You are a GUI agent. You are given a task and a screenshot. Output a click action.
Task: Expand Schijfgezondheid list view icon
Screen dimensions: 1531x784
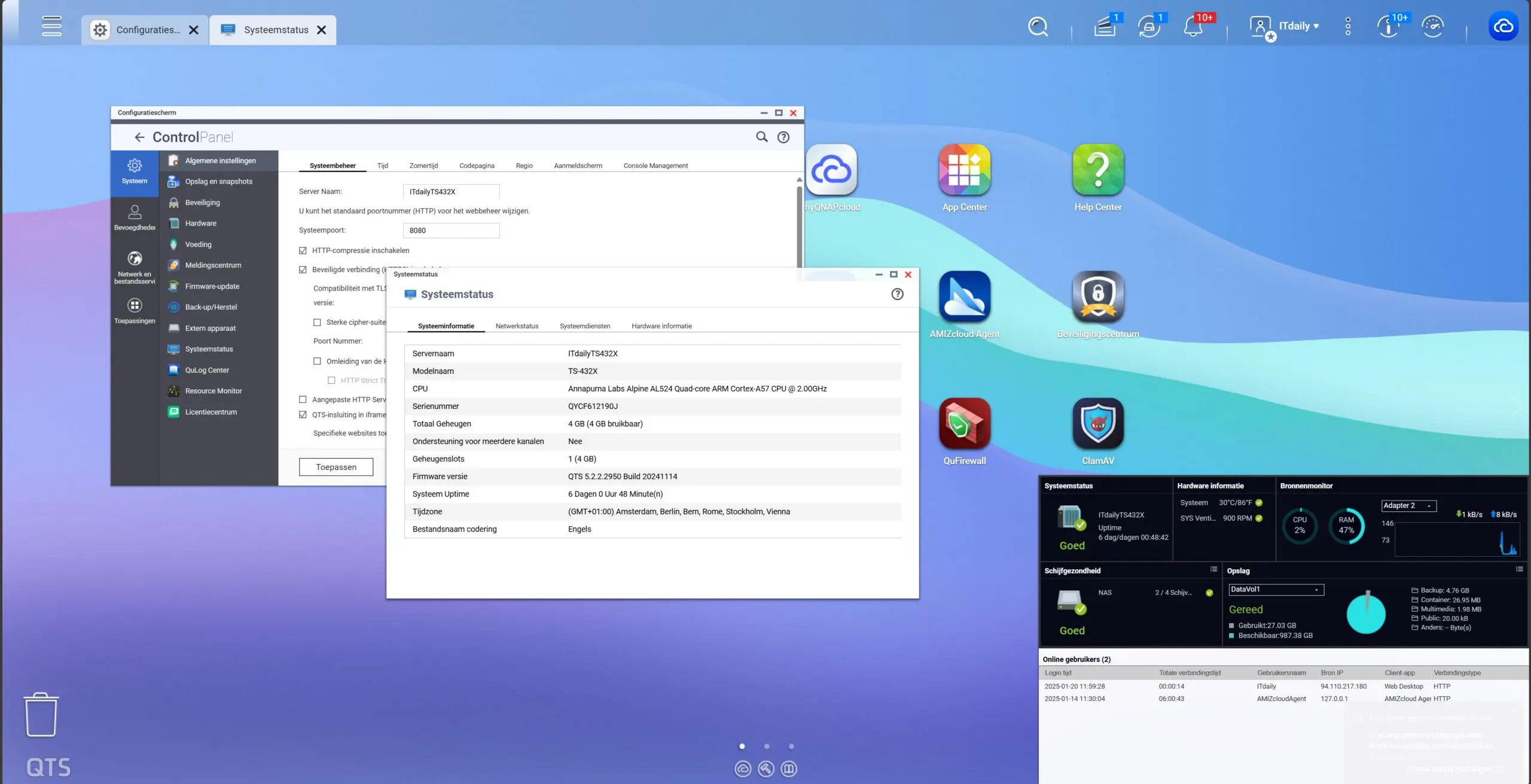[x=1213, y=569]
